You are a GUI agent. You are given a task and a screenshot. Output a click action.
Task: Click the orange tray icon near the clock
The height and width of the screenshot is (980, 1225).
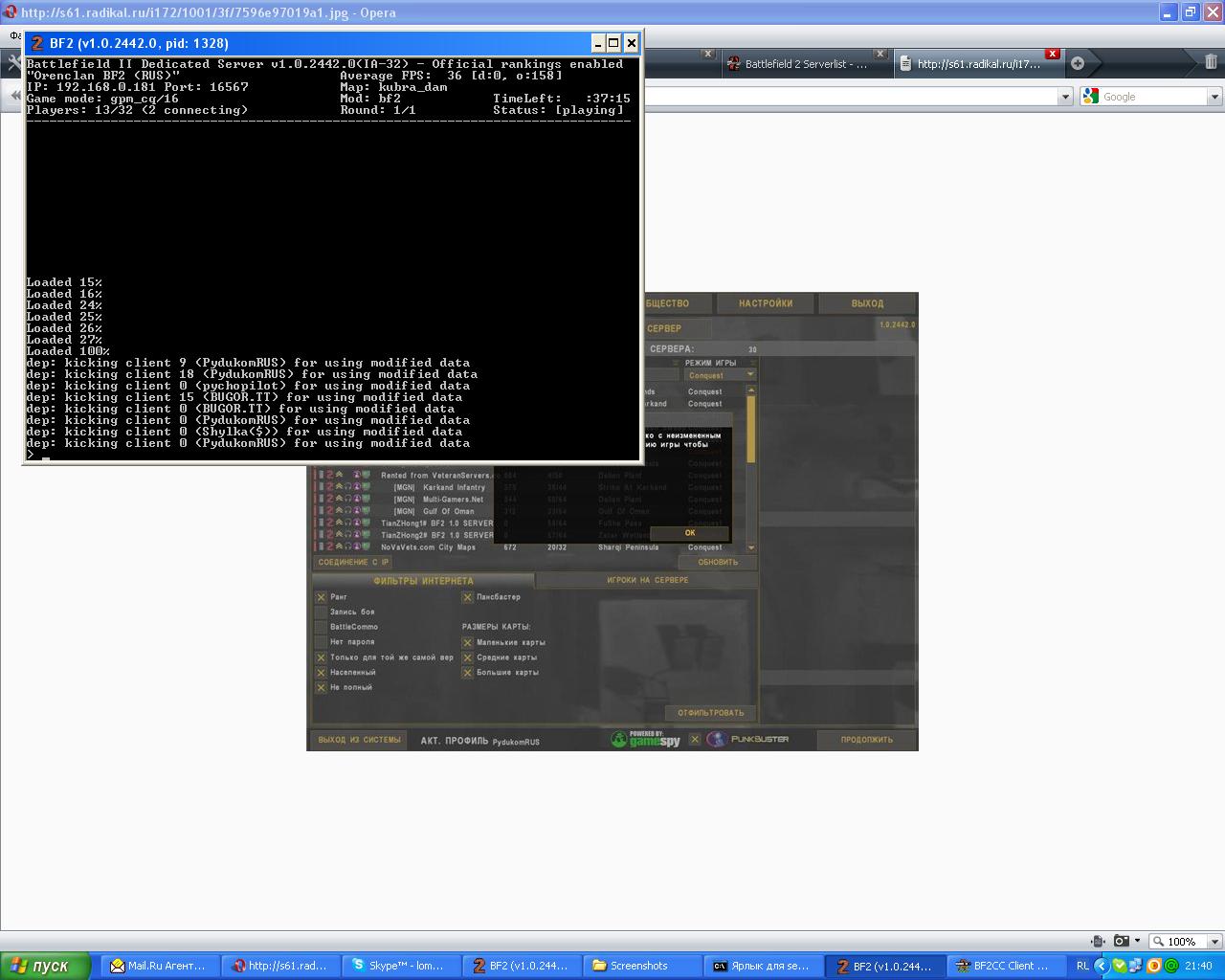(x=1154, y=966)
